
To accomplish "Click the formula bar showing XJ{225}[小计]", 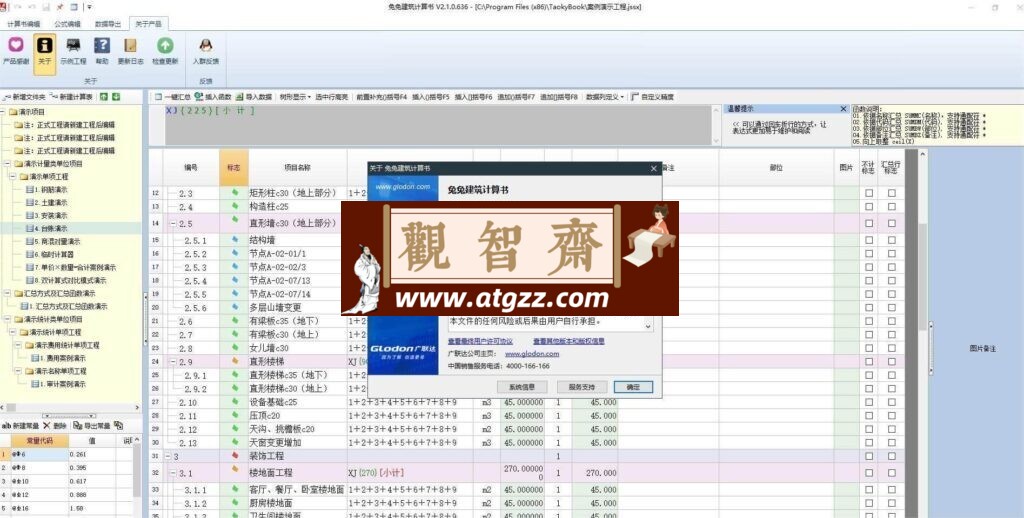I will coord(438,125).
